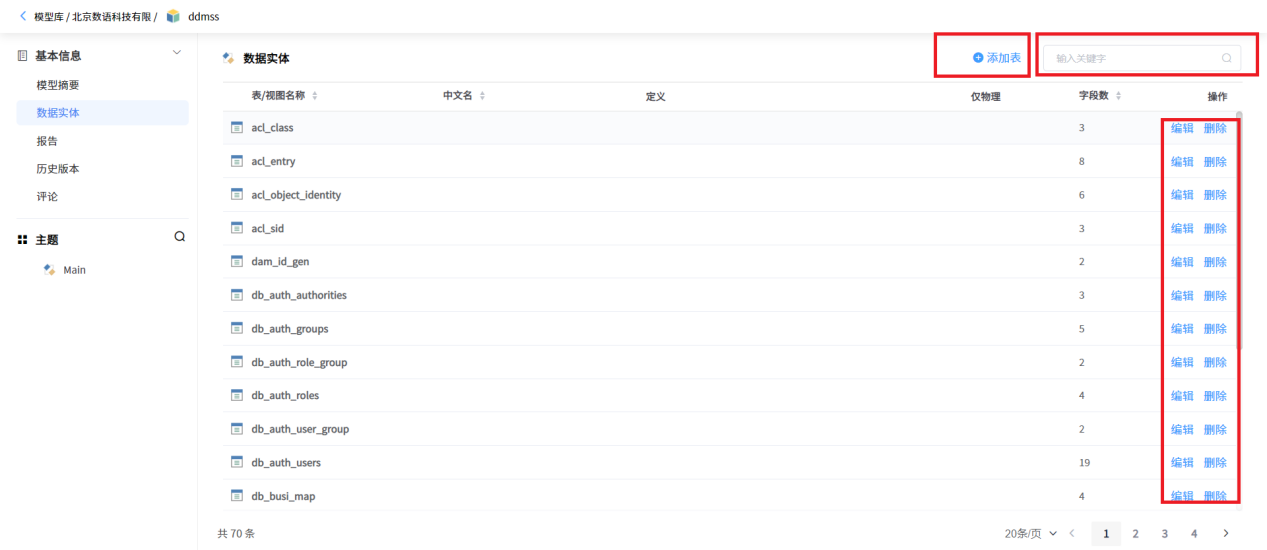Click the sort arrows on 字段数 column
The width and height of the screenshot is (1267, 550).
1118,96
